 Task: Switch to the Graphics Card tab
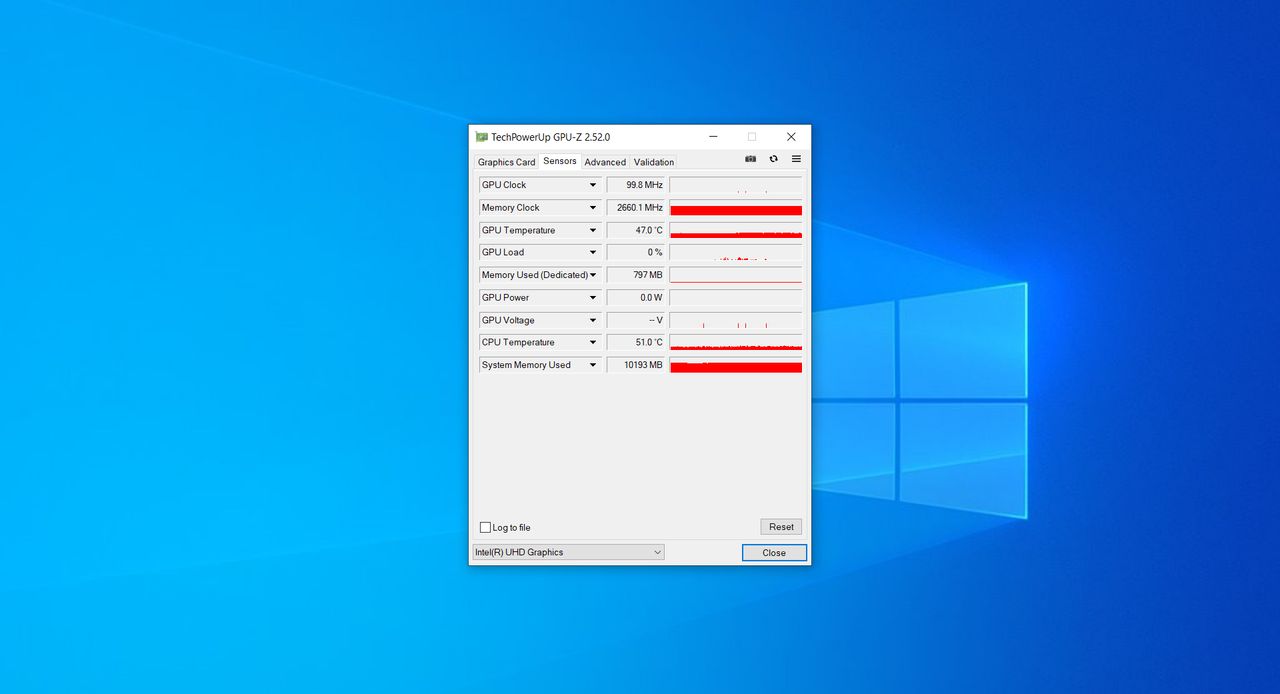(x=506, y=162)
